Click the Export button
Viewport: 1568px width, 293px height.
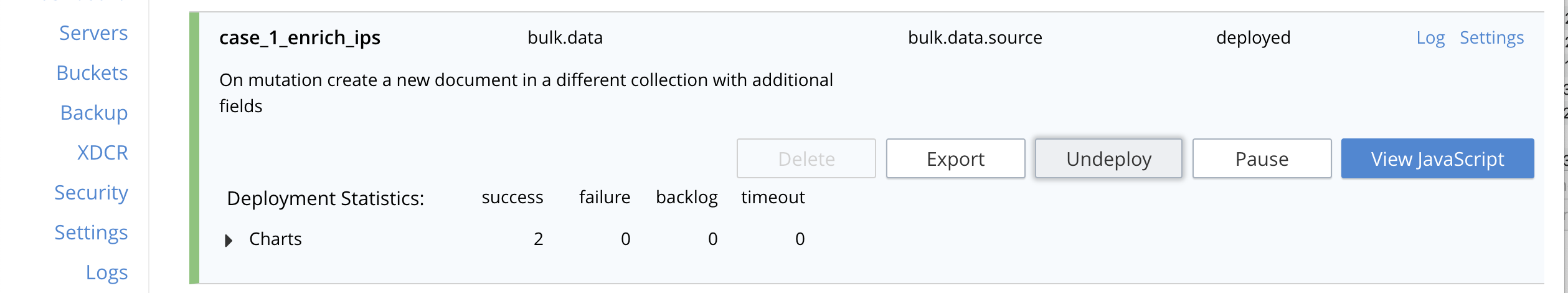pyautogui.click(x=955, y=159)
